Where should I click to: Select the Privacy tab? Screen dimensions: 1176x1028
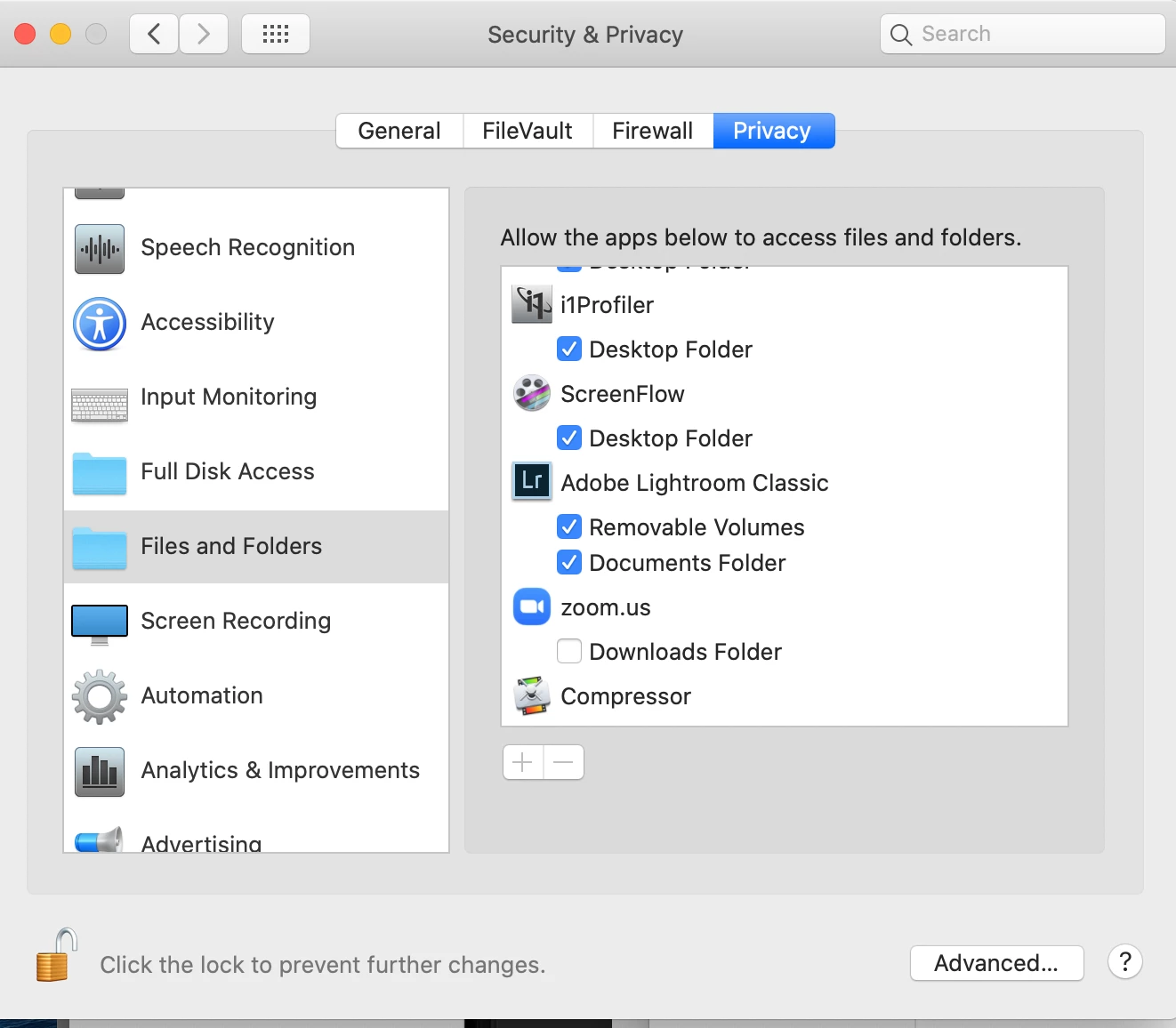773,131
